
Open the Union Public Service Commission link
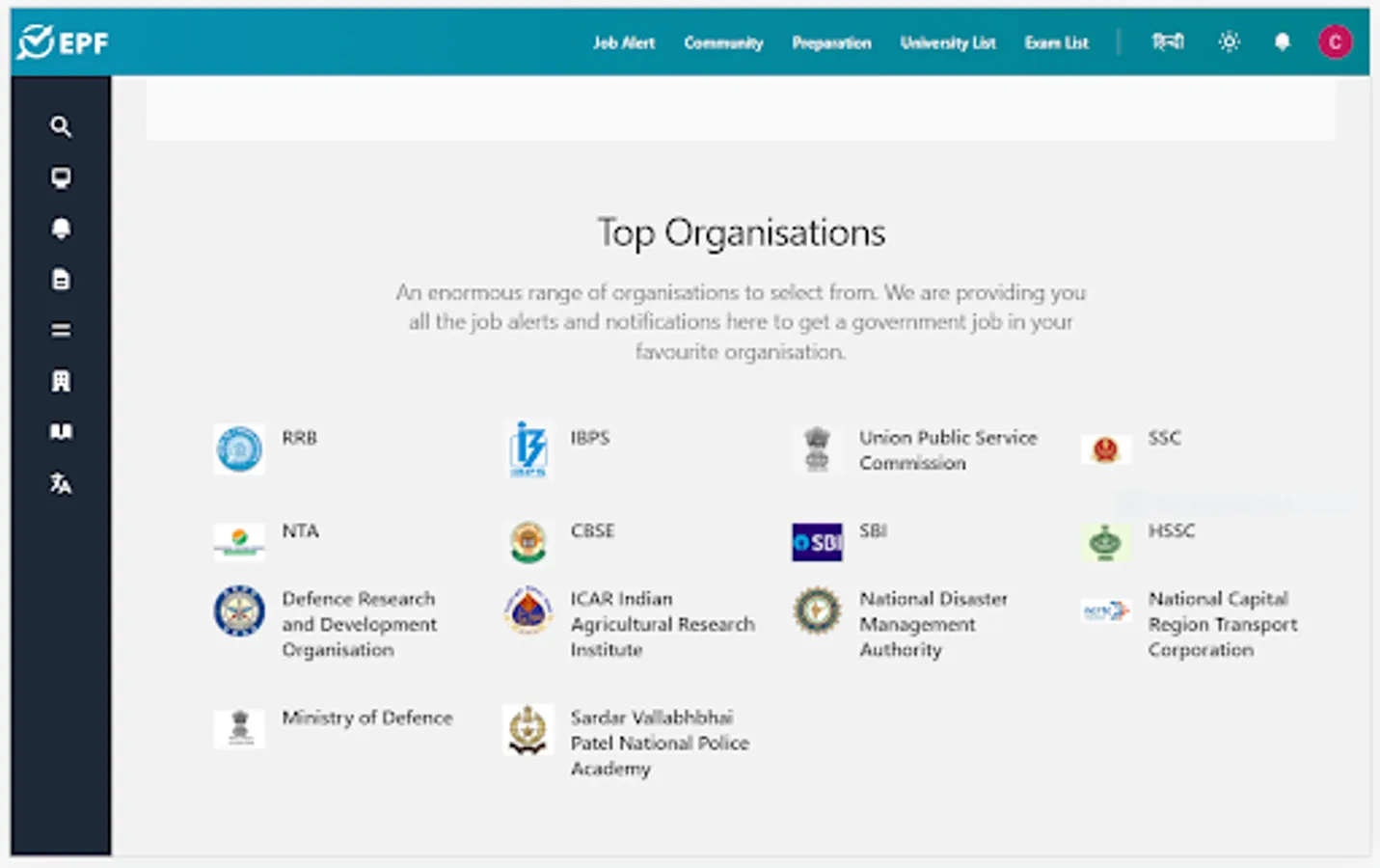pos(949,450)
